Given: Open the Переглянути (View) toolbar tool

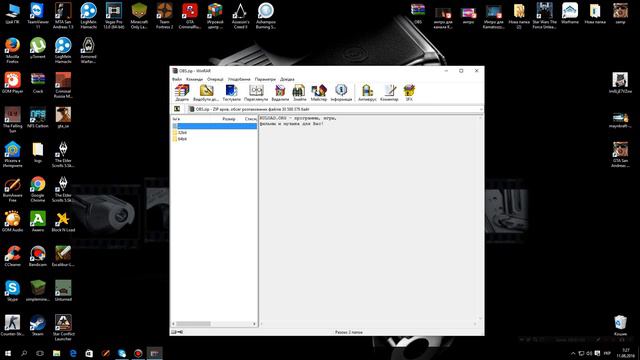Looking at the screenshot, I should (256, 93).
